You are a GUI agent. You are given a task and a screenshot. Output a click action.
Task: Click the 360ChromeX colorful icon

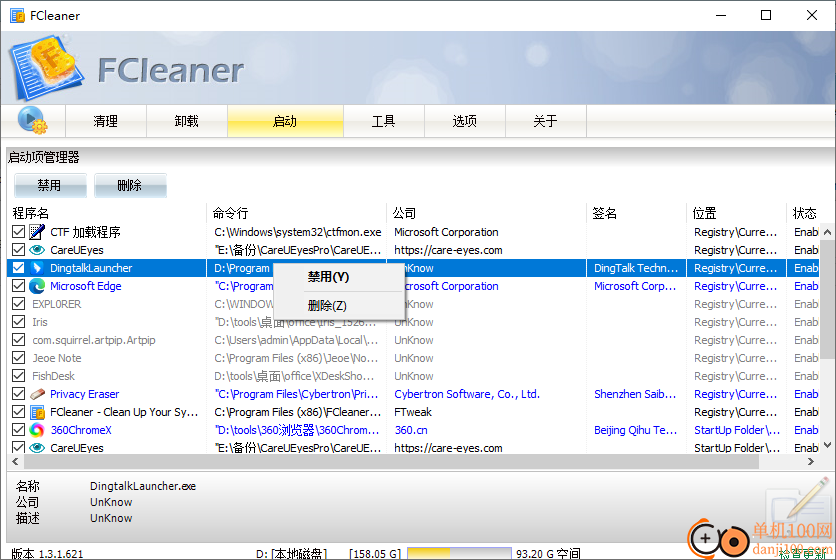click(37, 430)
